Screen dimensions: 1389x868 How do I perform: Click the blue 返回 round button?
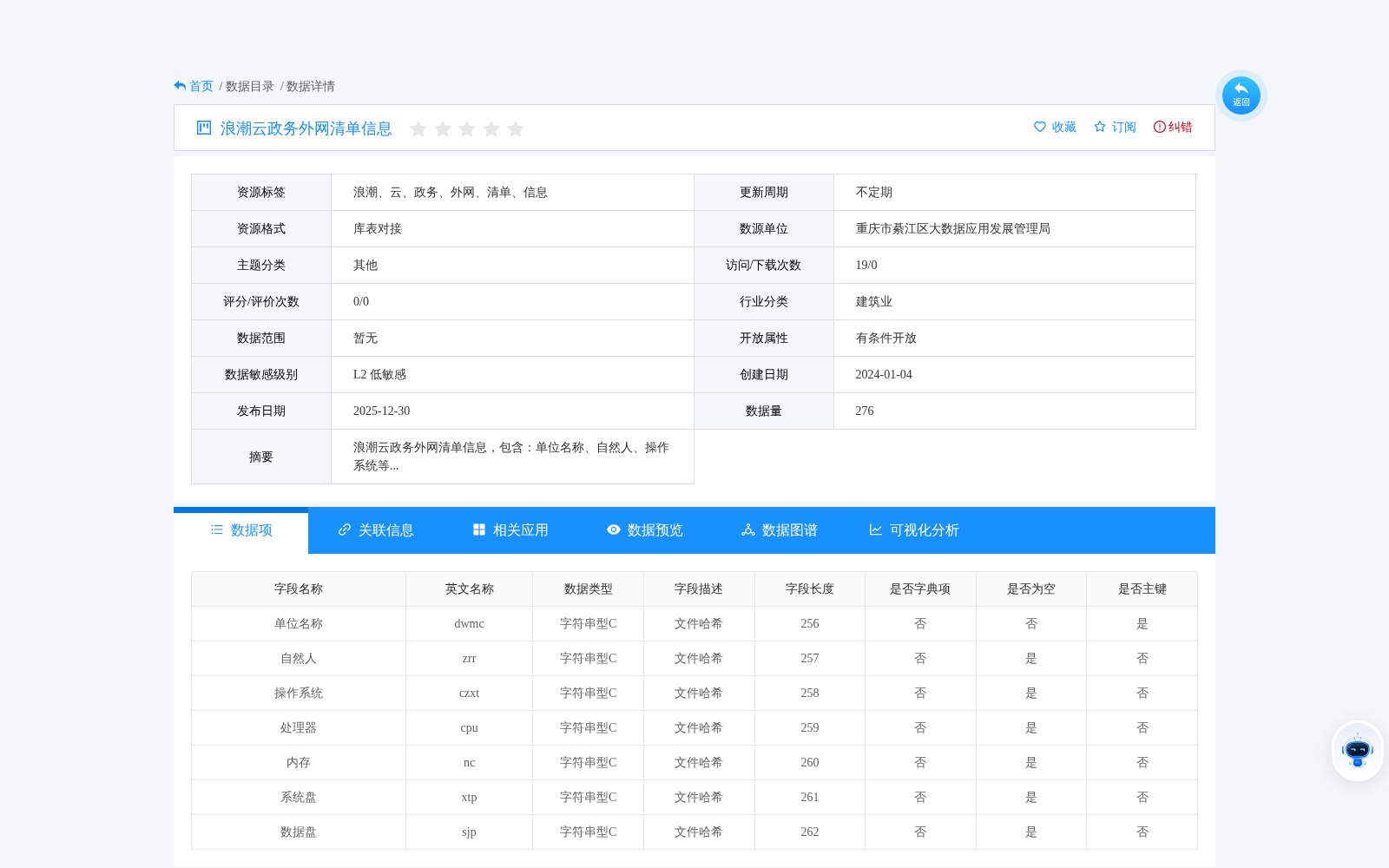1241,95
